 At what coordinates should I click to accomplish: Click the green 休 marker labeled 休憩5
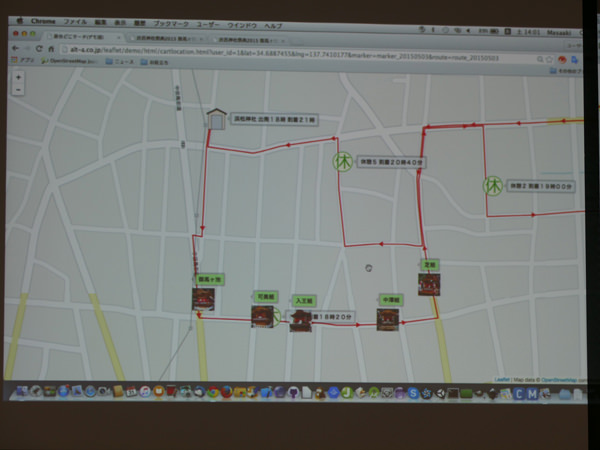point(341,159)
